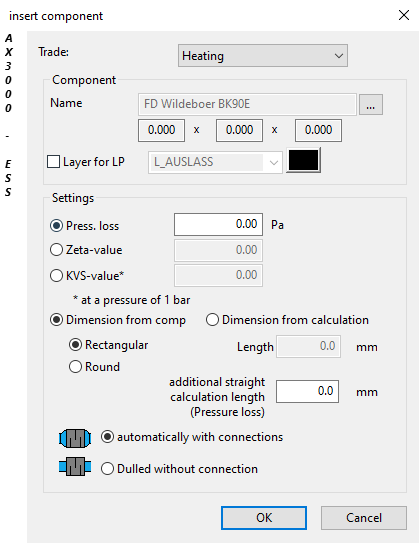
Task: Open the Trade dropdown showing Heating
Action: click(263, 56)
